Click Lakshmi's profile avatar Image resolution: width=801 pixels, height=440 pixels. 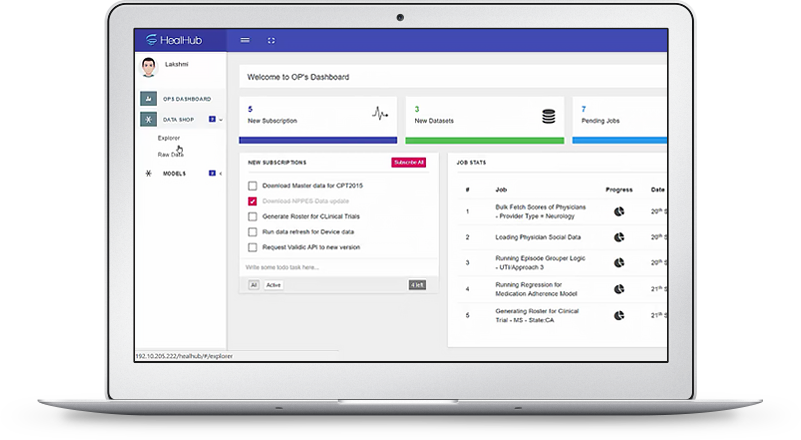pos(148,67)
